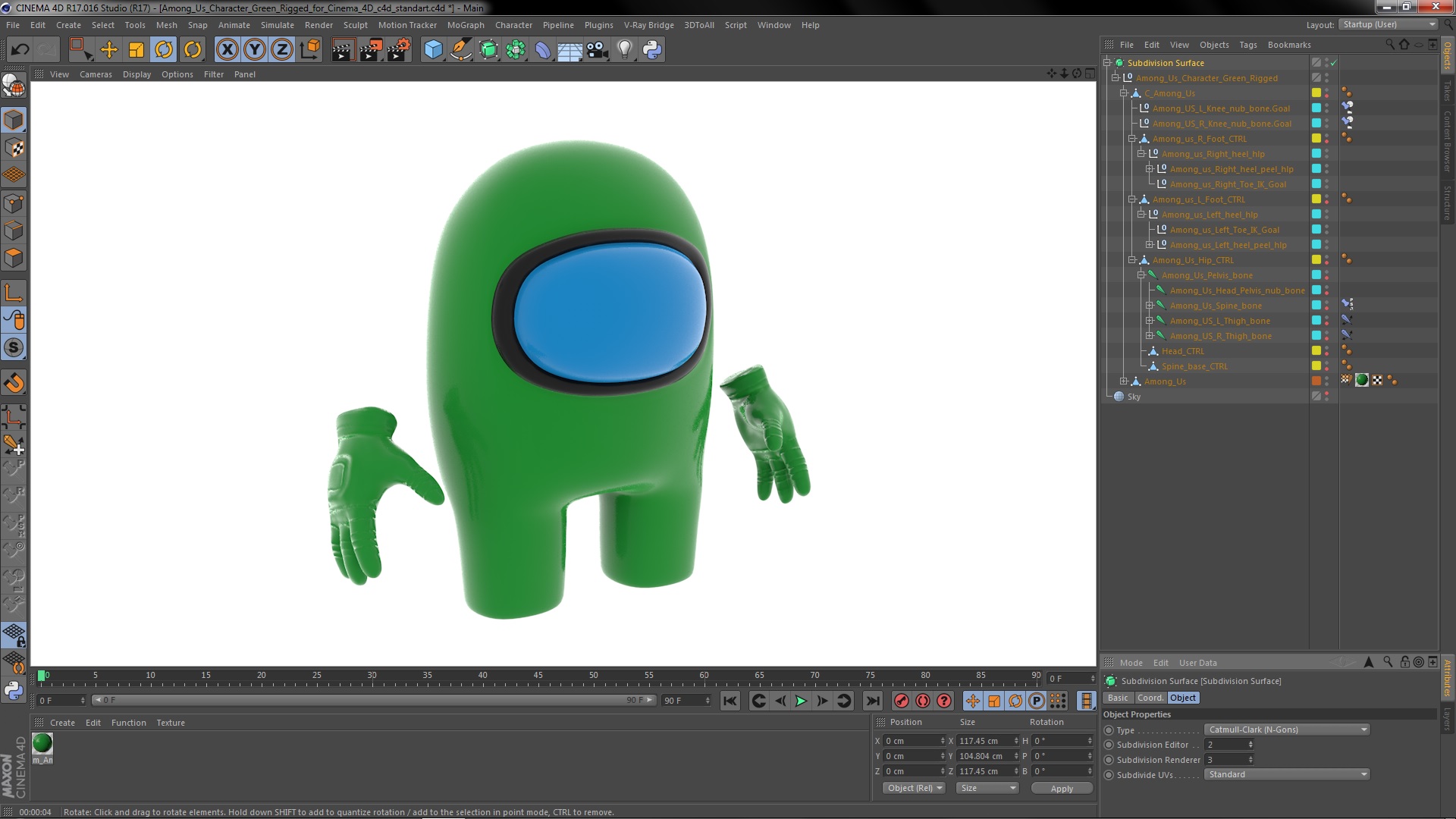The height and width of the screenshot is (819, 1456).
Task: Toggle Sky object visibility dots
Action: pos(1326,397)
